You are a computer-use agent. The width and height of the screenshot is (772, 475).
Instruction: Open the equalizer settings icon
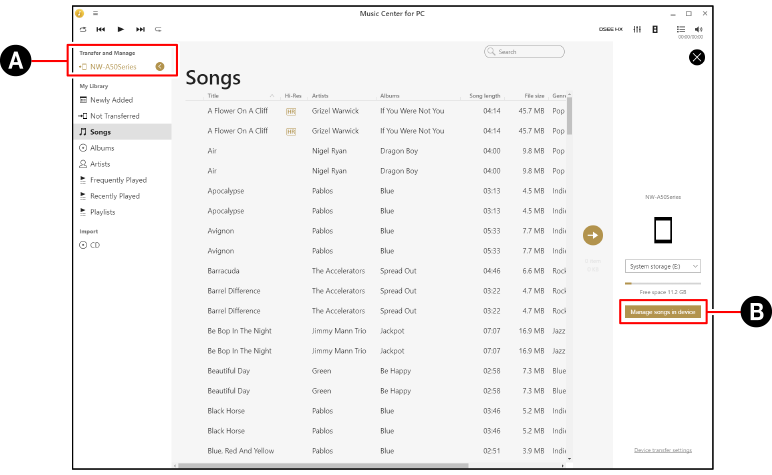coord(638,30)
